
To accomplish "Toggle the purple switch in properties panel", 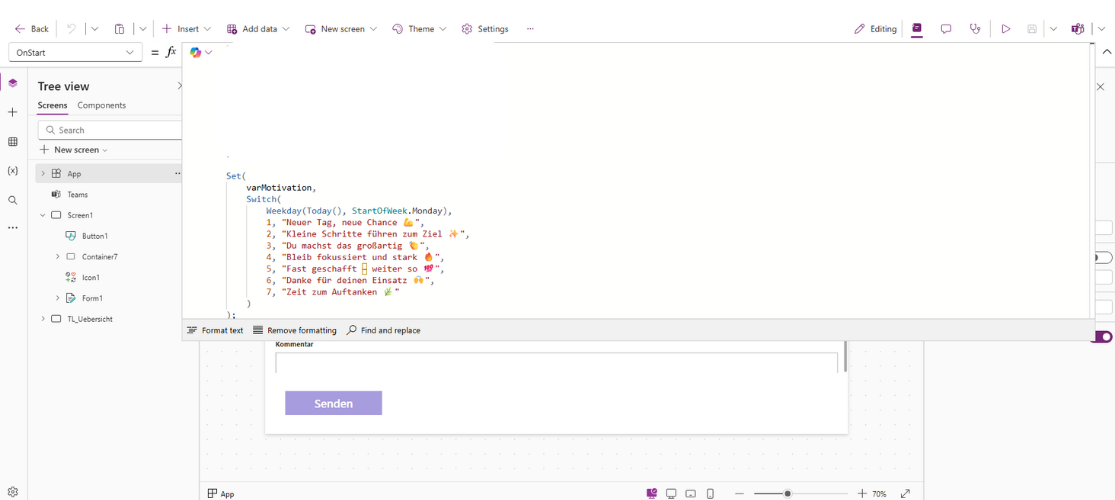I will (x=1102, y=337).
